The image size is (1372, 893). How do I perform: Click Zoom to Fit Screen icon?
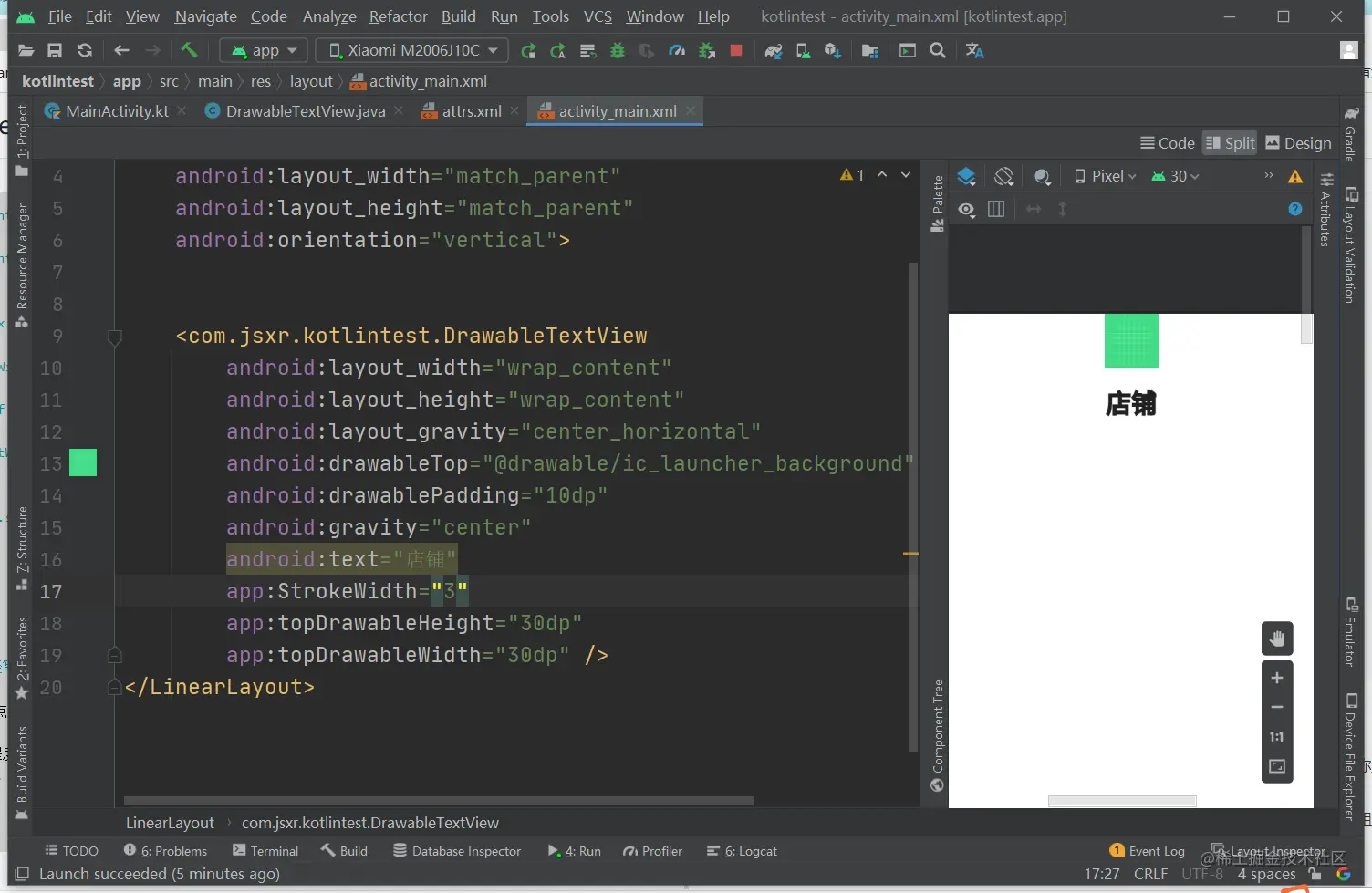[1276, 767]
